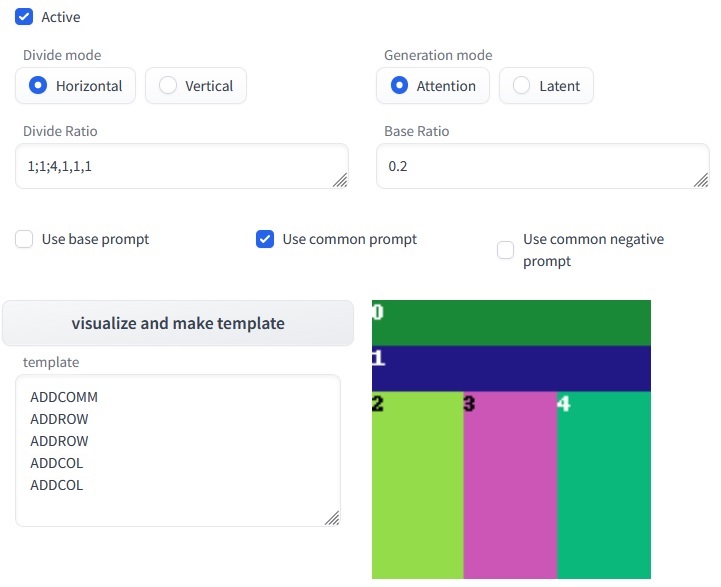Screen dimensions: 721x587
Task: Click the template box resize handle
Action: (332, 518)
